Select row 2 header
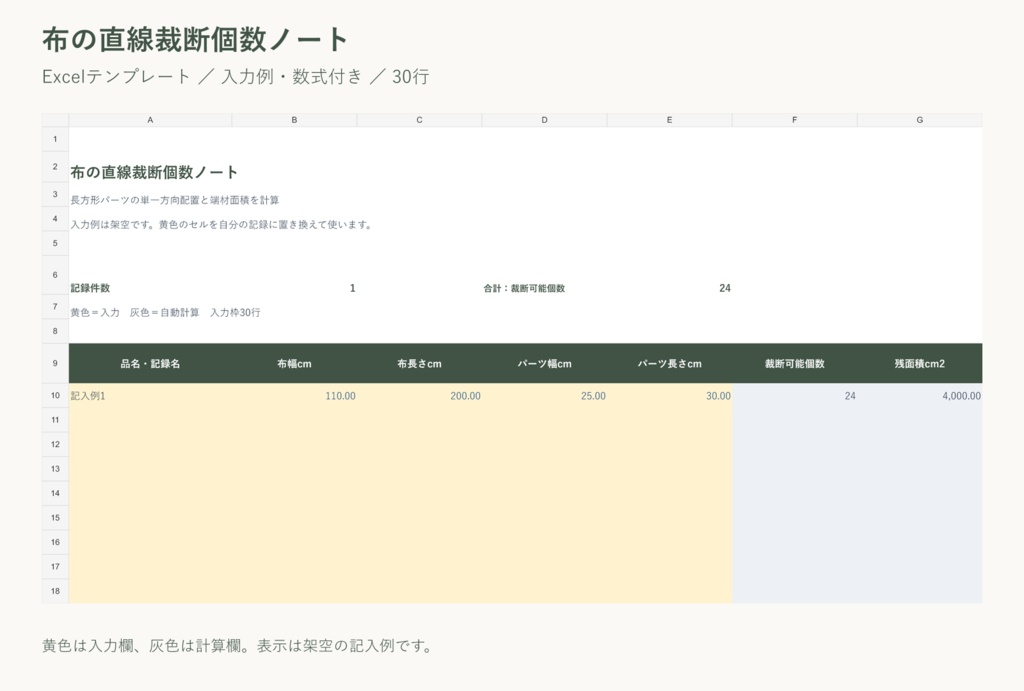 (x=56, y=167)
